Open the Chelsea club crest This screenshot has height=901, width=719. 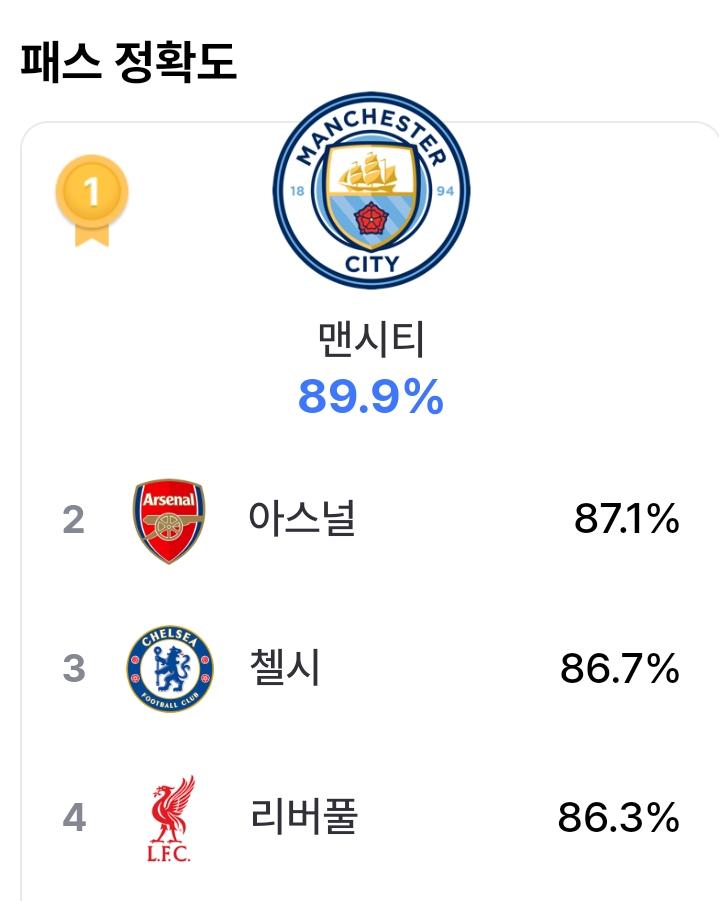[x=170, y=669]
